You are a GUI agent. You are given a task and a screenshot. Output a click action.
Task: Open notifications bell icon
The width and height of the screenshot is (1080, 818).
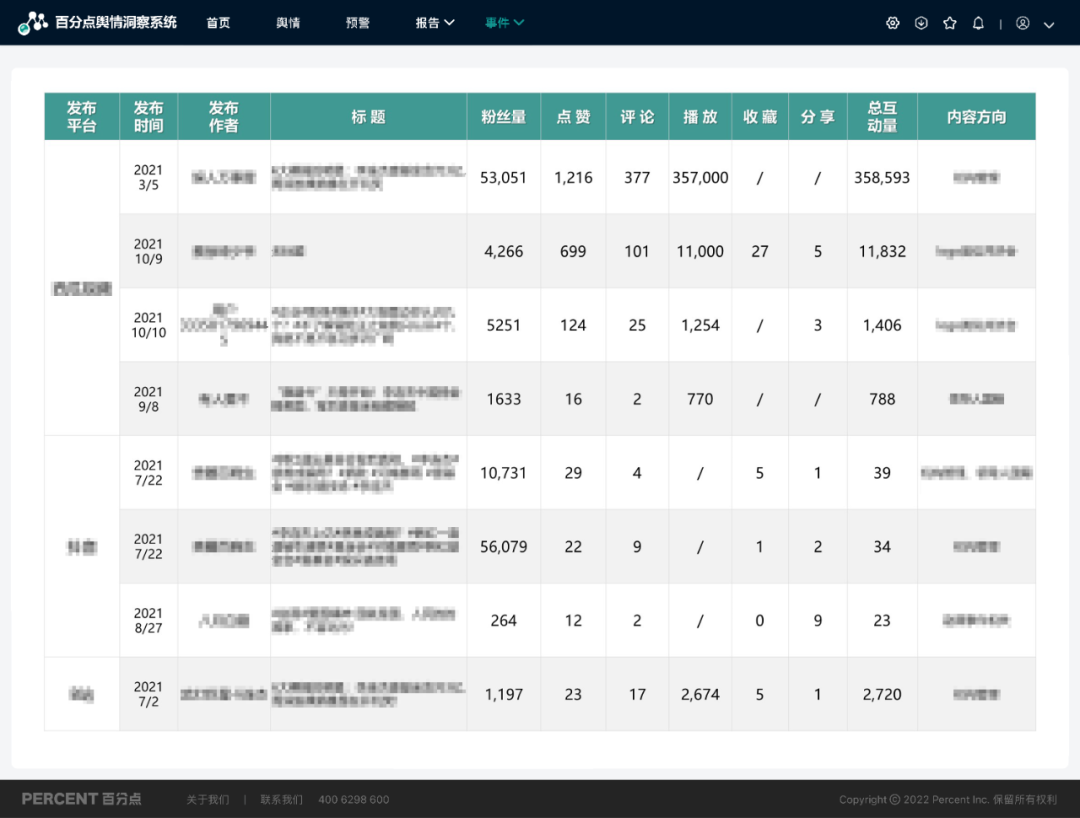978,23
